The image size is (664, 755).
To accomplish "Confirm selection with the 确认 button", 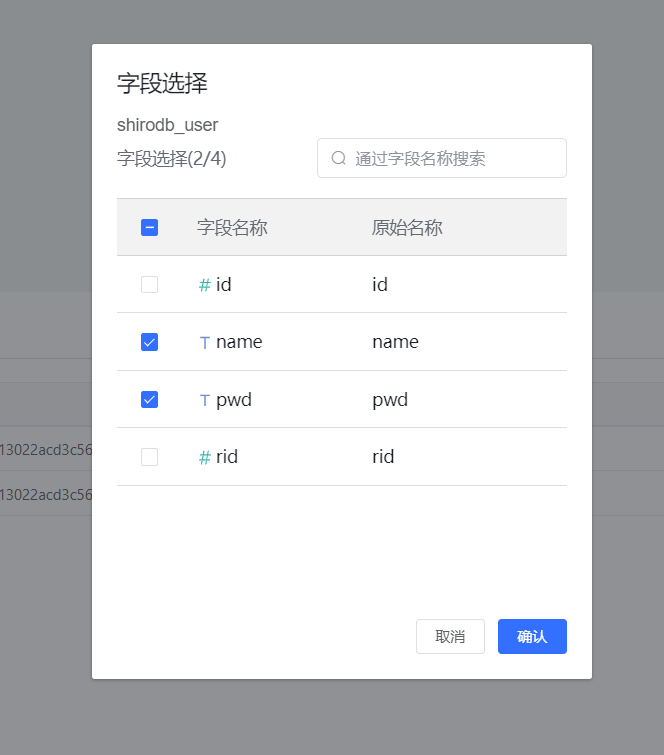I will click(x=532, y=636).
